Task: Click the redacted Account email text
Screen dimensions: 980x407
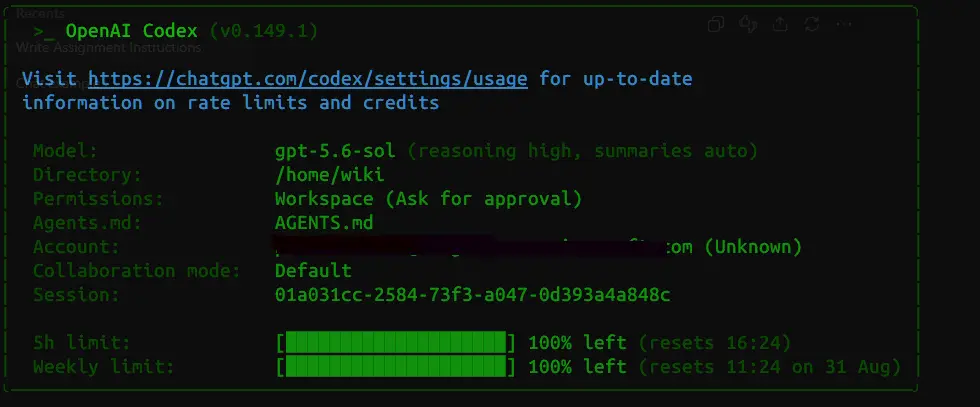Action: (484, 247)
